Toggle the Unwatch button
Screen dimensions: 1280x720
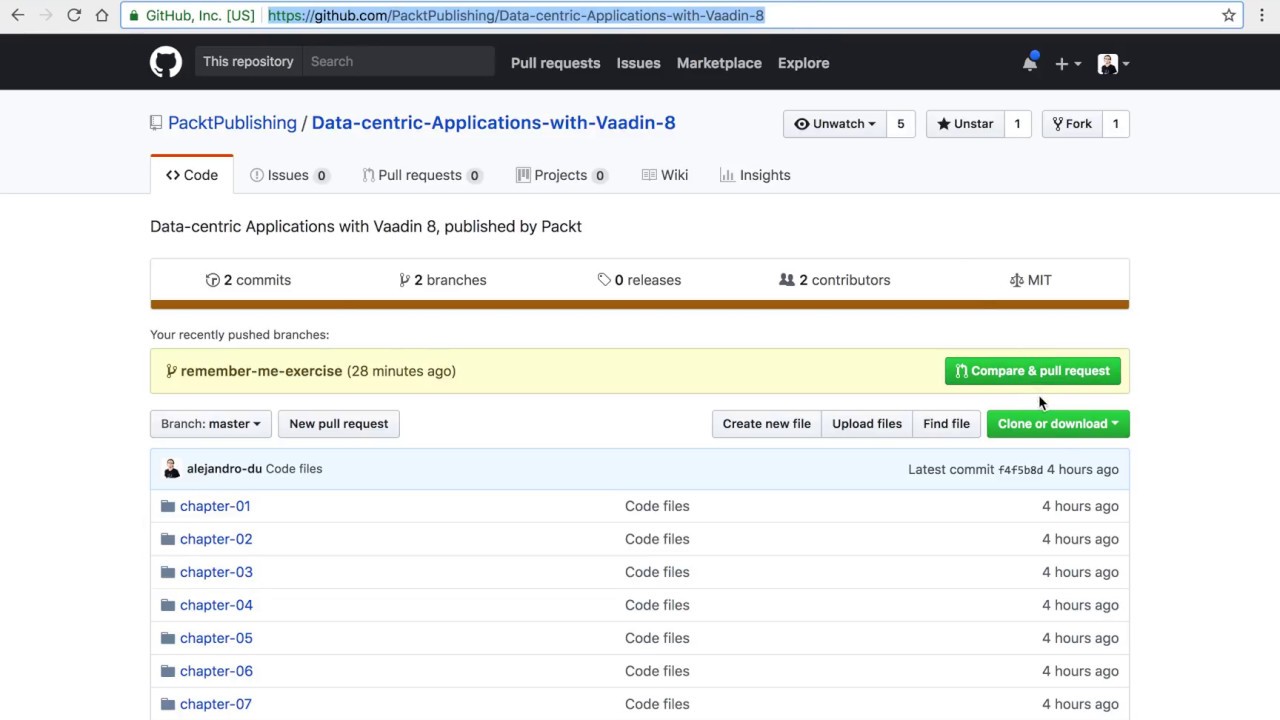[834, 124]
